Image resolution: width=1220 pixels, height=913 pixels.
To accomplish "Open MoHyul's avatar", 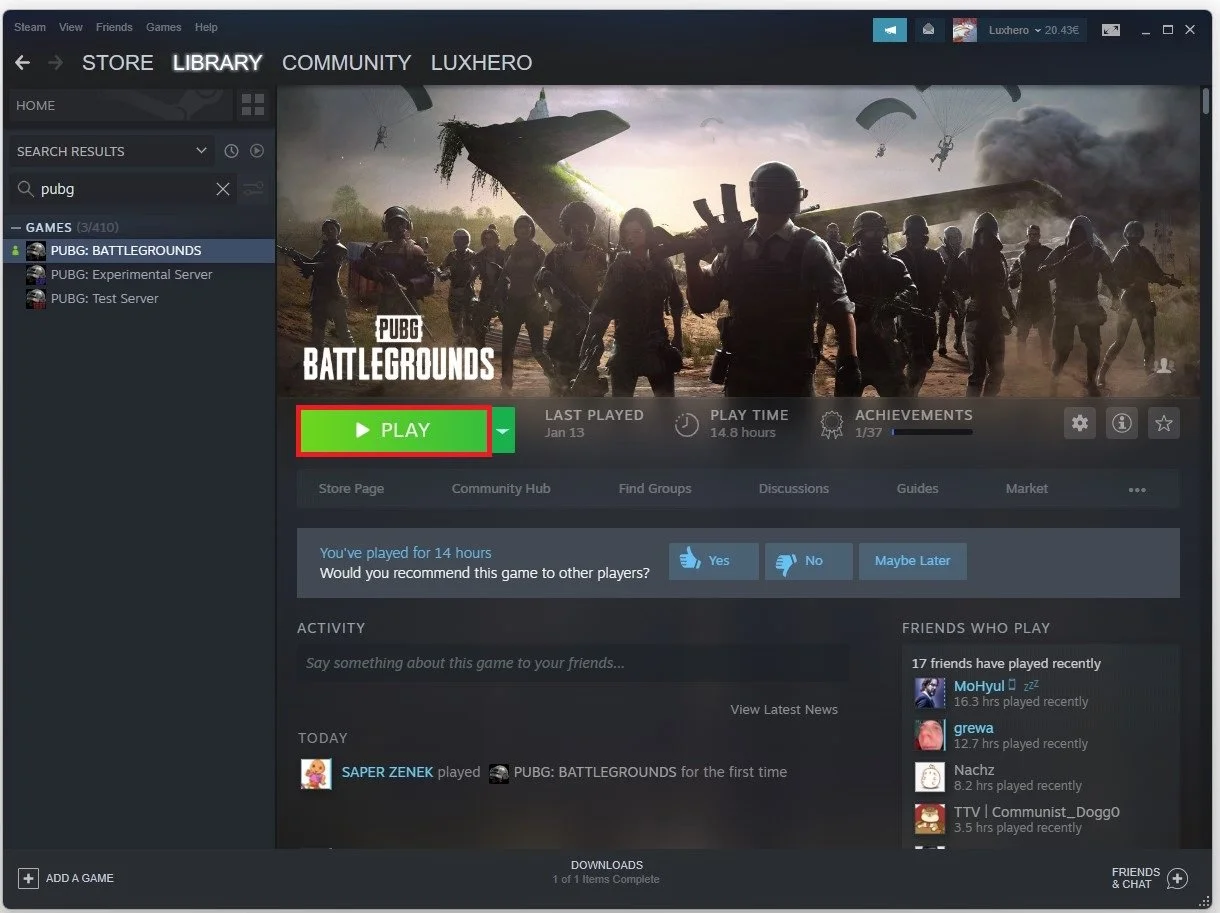I will pos(930,693).
